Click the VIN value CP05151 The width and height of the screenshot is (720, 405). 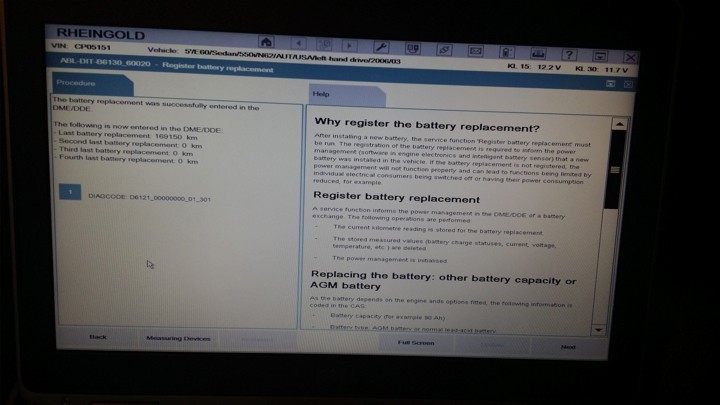click(x=92, y=47)
